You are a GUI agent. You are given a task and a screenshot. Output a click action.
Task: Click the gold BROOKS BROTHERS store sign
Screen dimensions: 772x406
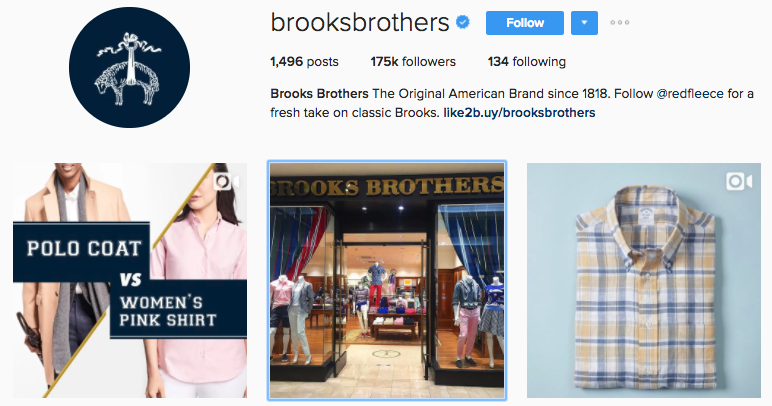387,187
